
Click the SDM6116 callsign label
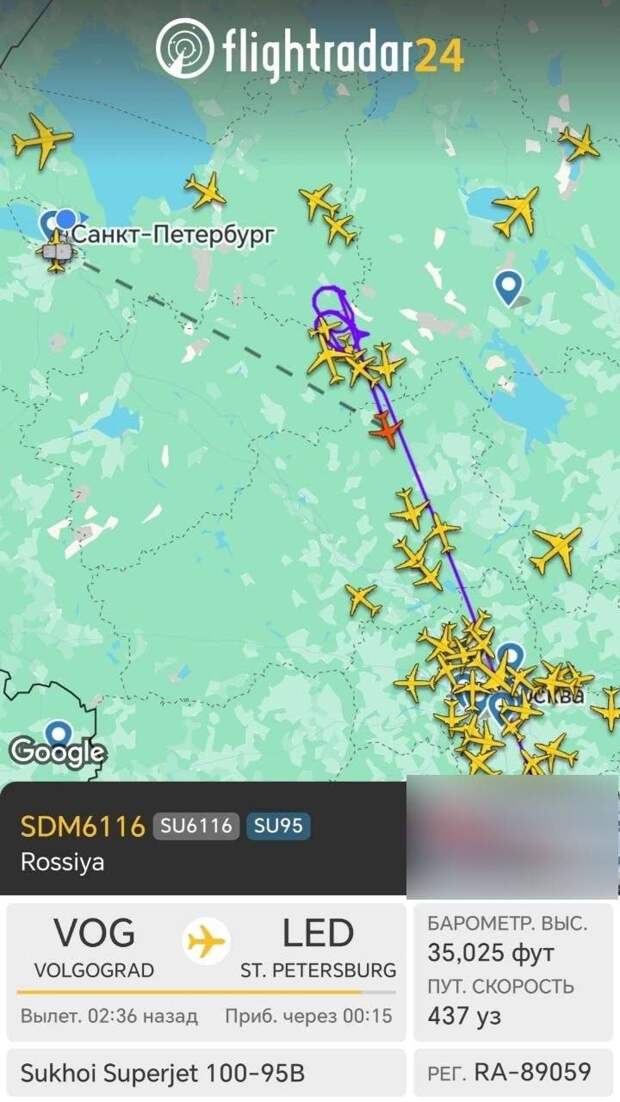[83, 826]
